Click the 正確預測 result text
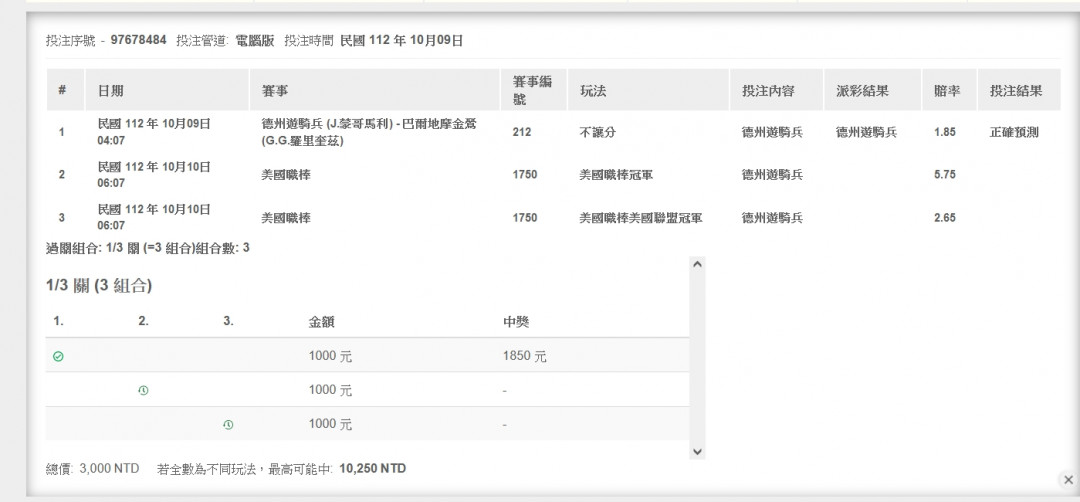 (x=1014, y=132)
